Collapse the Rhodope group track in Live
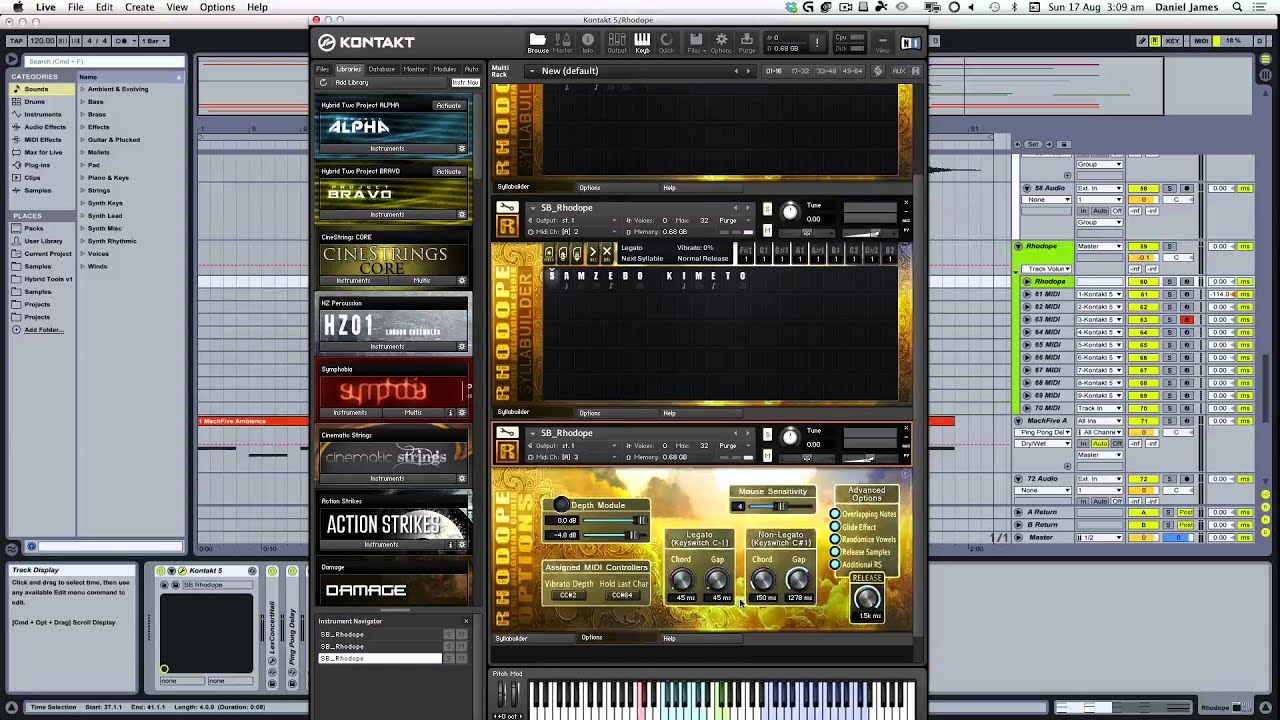 [1018, 246]
